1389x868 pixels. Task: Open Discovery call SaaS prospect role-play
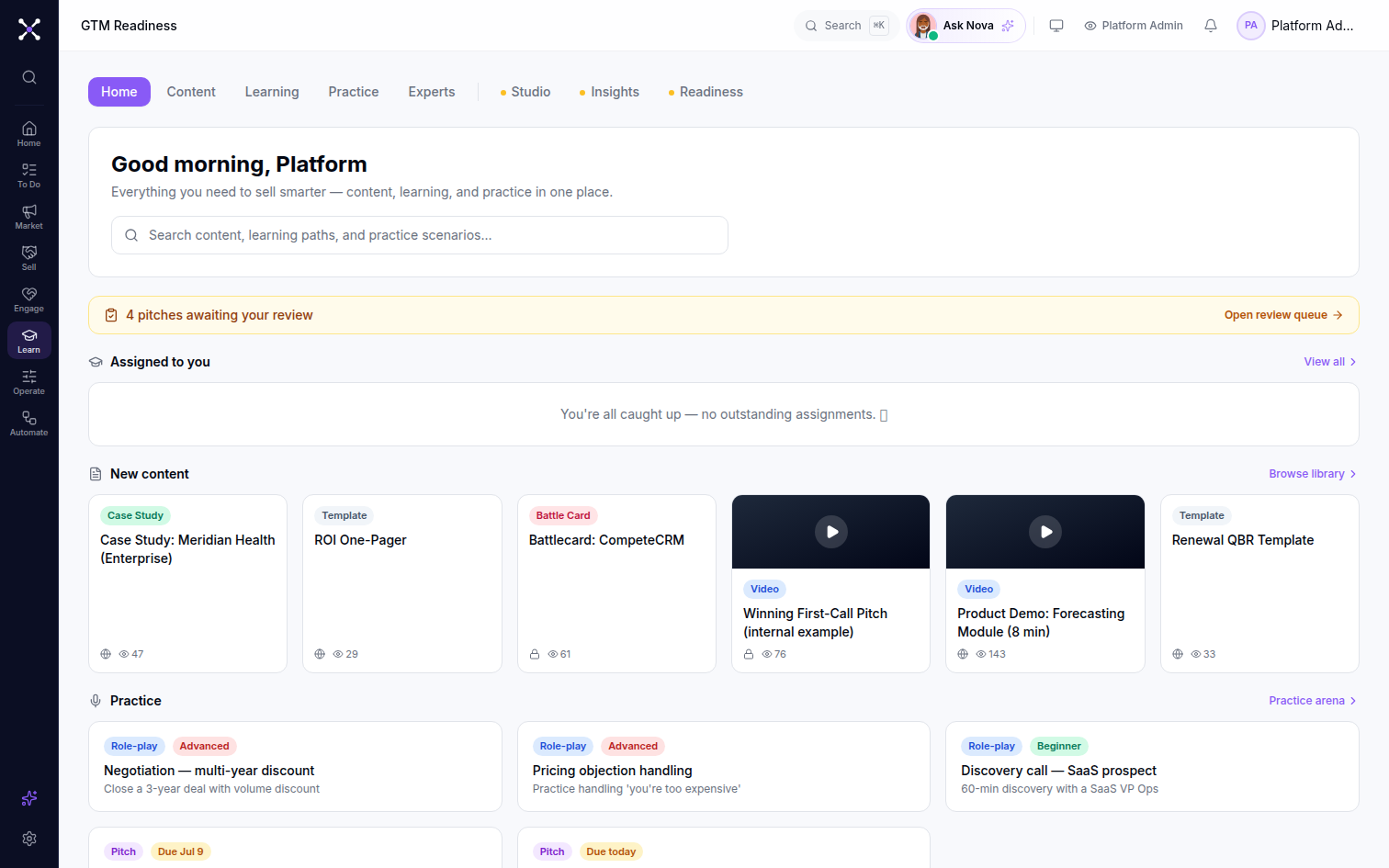(1152, 767)
